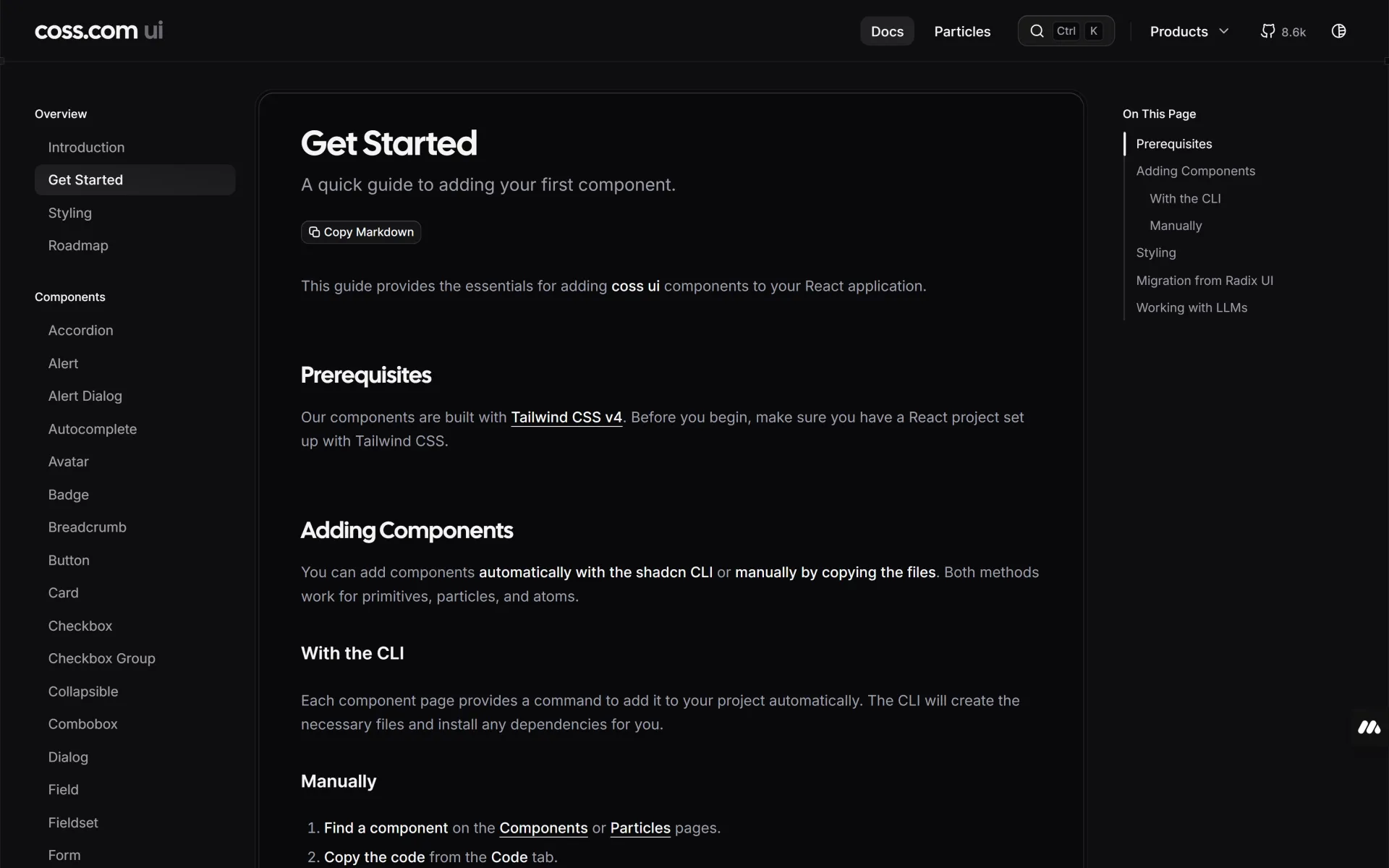Click the coss.com ui logo

tap(99, 31)
